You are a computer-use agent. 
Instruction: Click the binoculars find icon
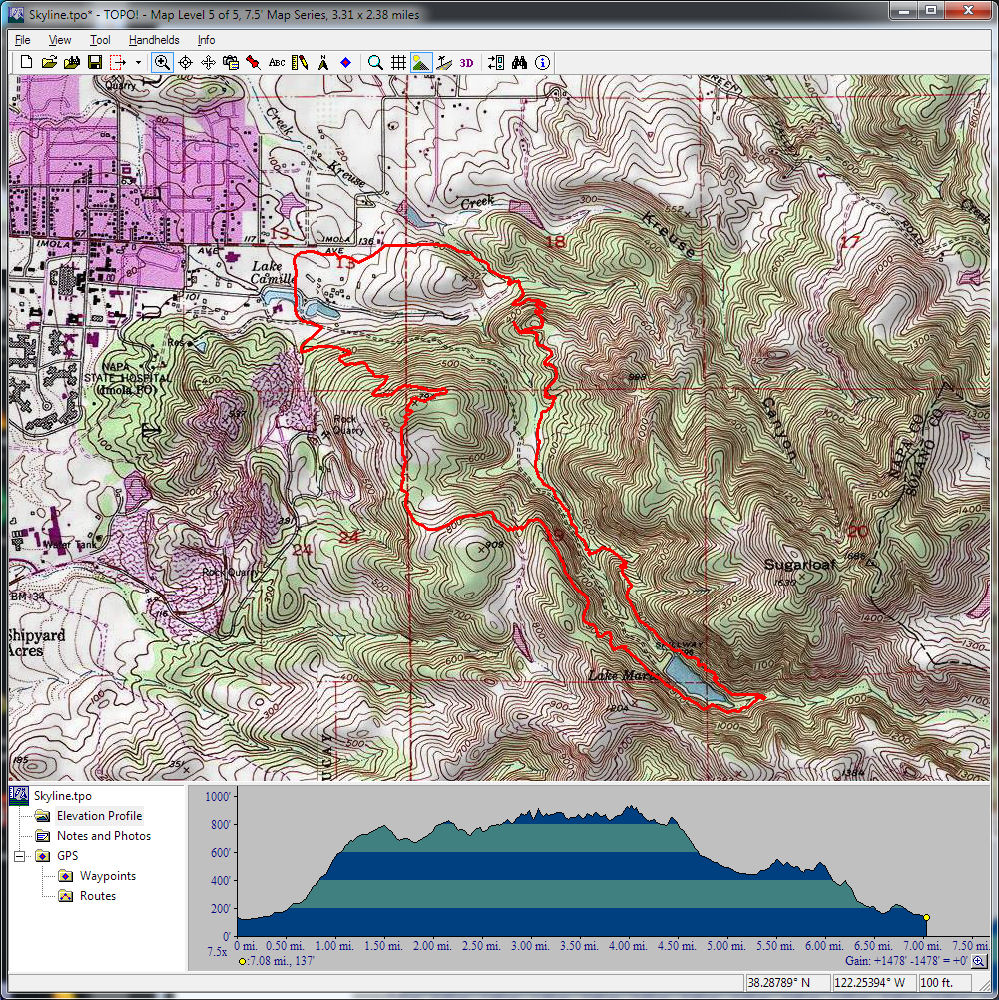click(519, 62)
